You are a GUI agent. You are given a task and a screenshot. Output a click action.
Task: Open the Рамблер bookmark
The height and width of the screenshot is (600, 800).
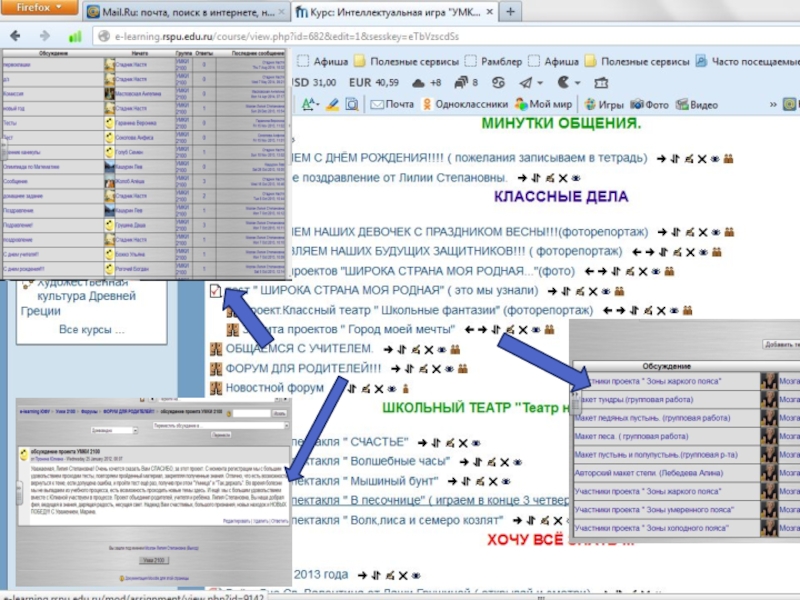click(494, 61)
